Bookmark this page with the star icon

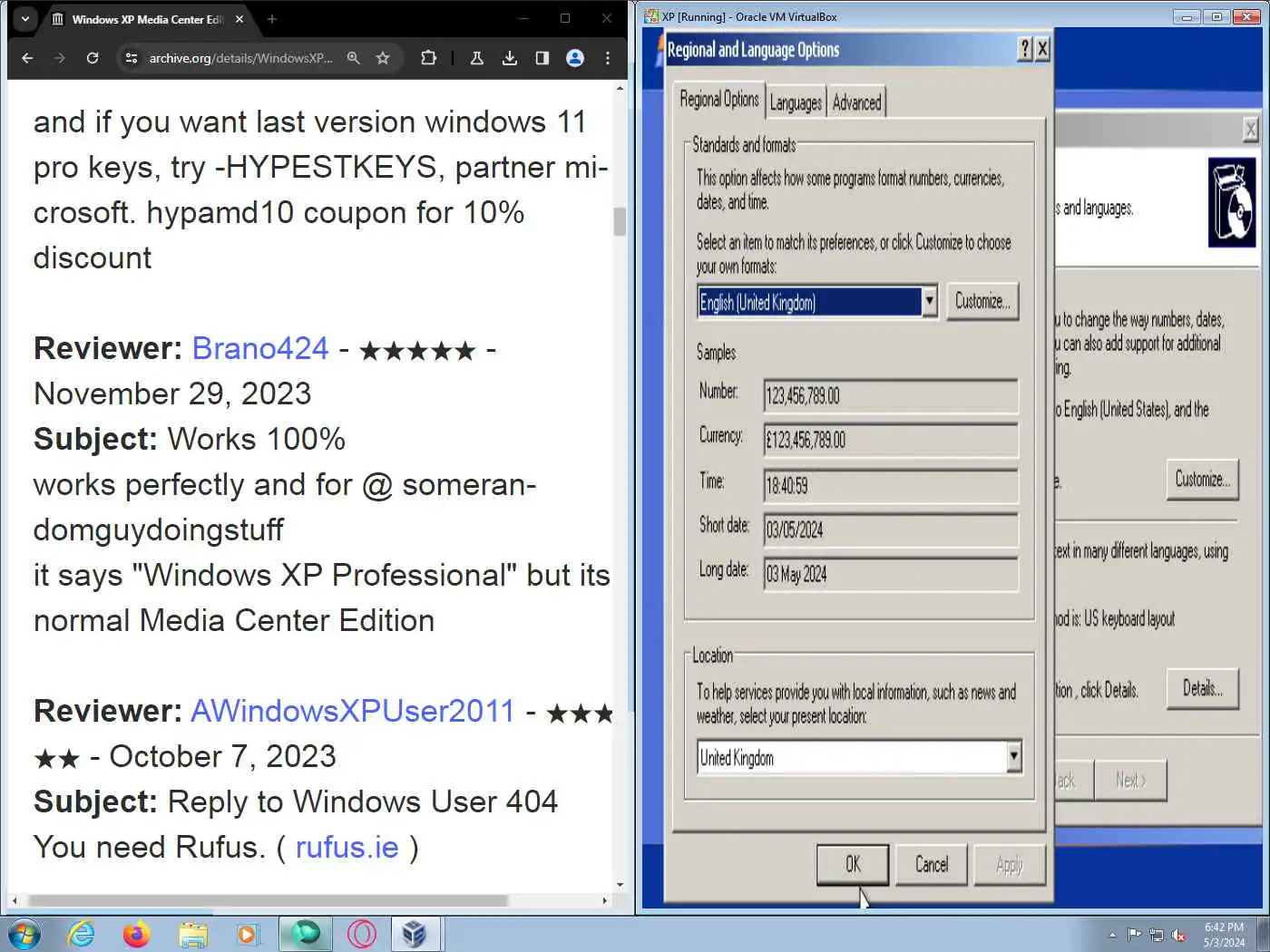tap(383, 58)
